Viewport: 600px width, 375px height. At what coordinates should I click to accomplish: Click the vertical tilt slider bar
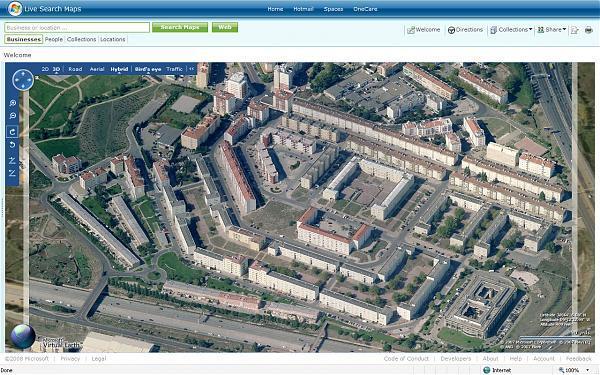tap(26, 207)
